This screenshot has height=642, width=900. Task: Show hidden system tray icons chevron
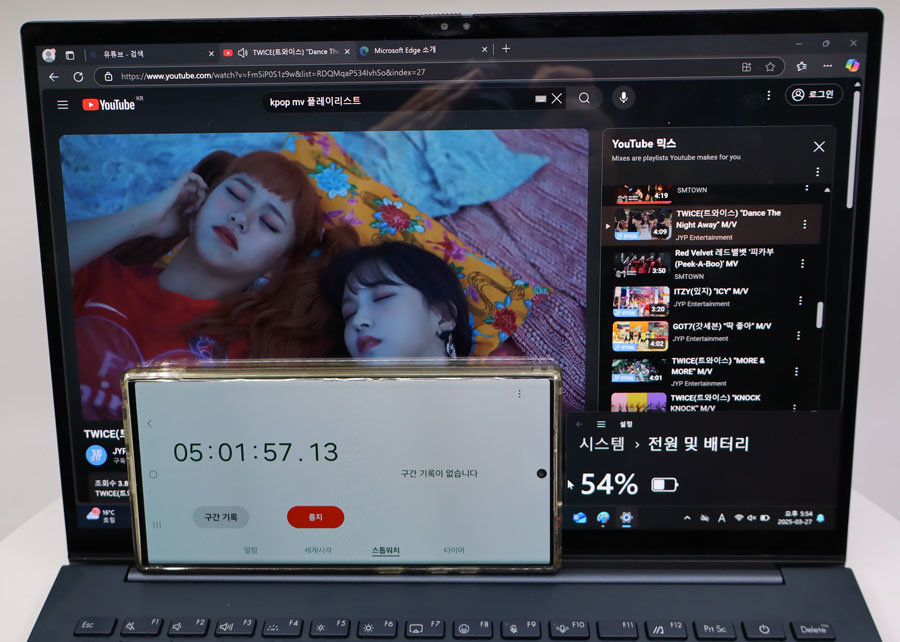click(687, 518)
